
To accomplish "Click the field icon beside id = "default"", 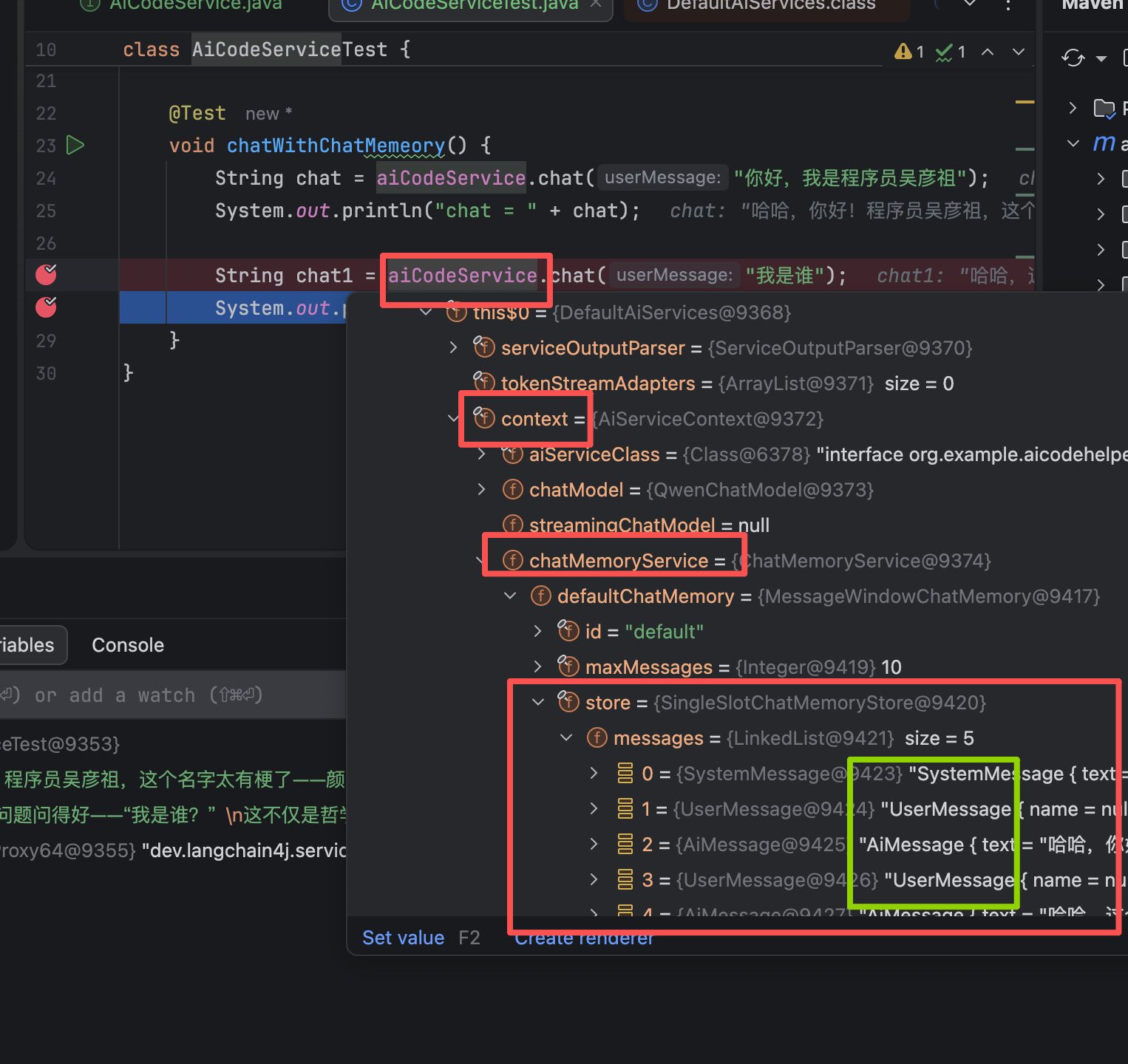I will (568, 630).
